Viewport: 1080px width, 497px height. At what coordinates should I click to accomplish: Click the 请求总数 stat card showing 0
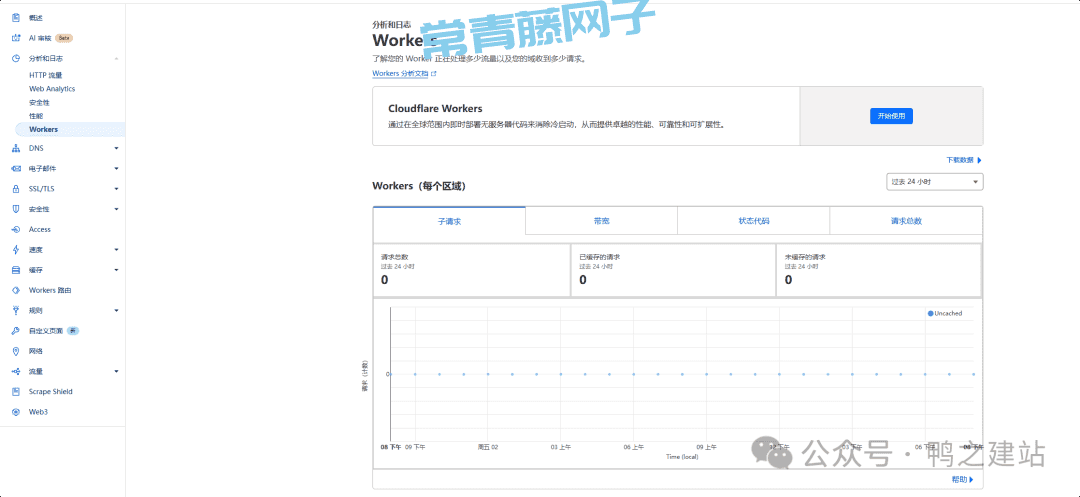click(471, 270)
